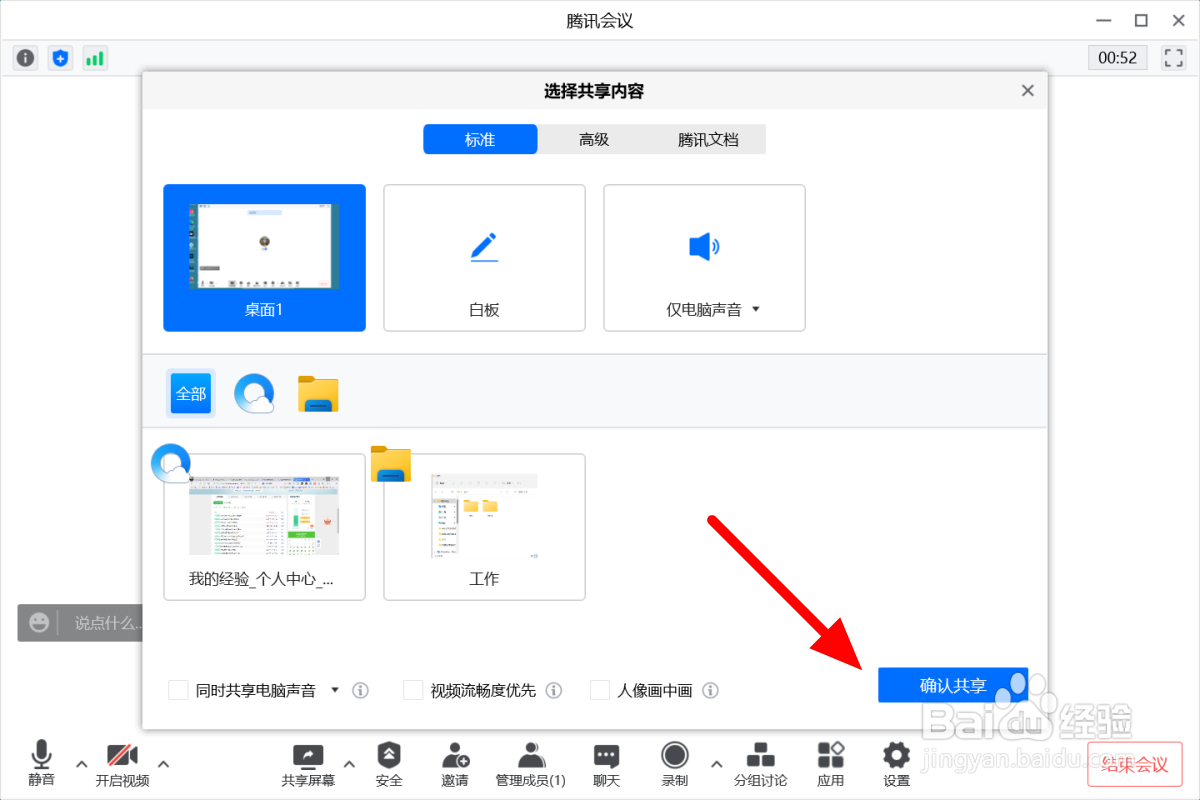Select the 工作 folder window
Screen dimensions: 1200x800
(x=485, y=527)
